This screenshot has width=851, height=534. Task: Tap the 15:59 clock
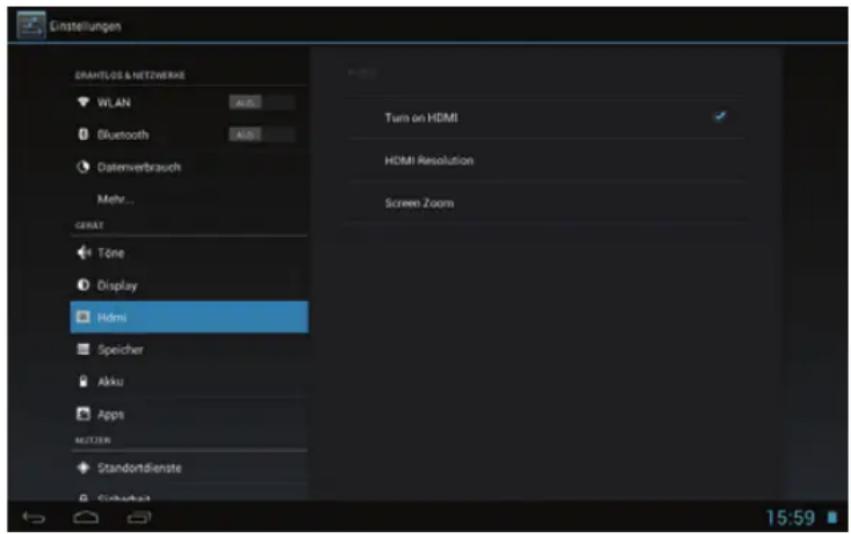(x=790, y=517)
